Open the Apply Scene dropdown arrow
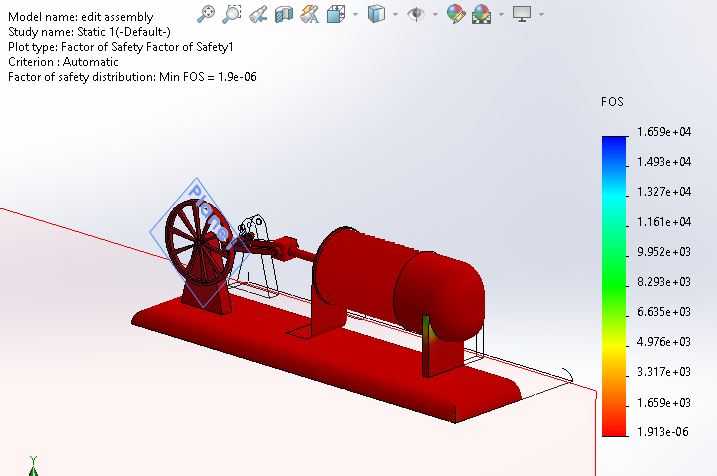Image resolution: width=717 pixels, height=476 pixels. (x=502, y=14)
